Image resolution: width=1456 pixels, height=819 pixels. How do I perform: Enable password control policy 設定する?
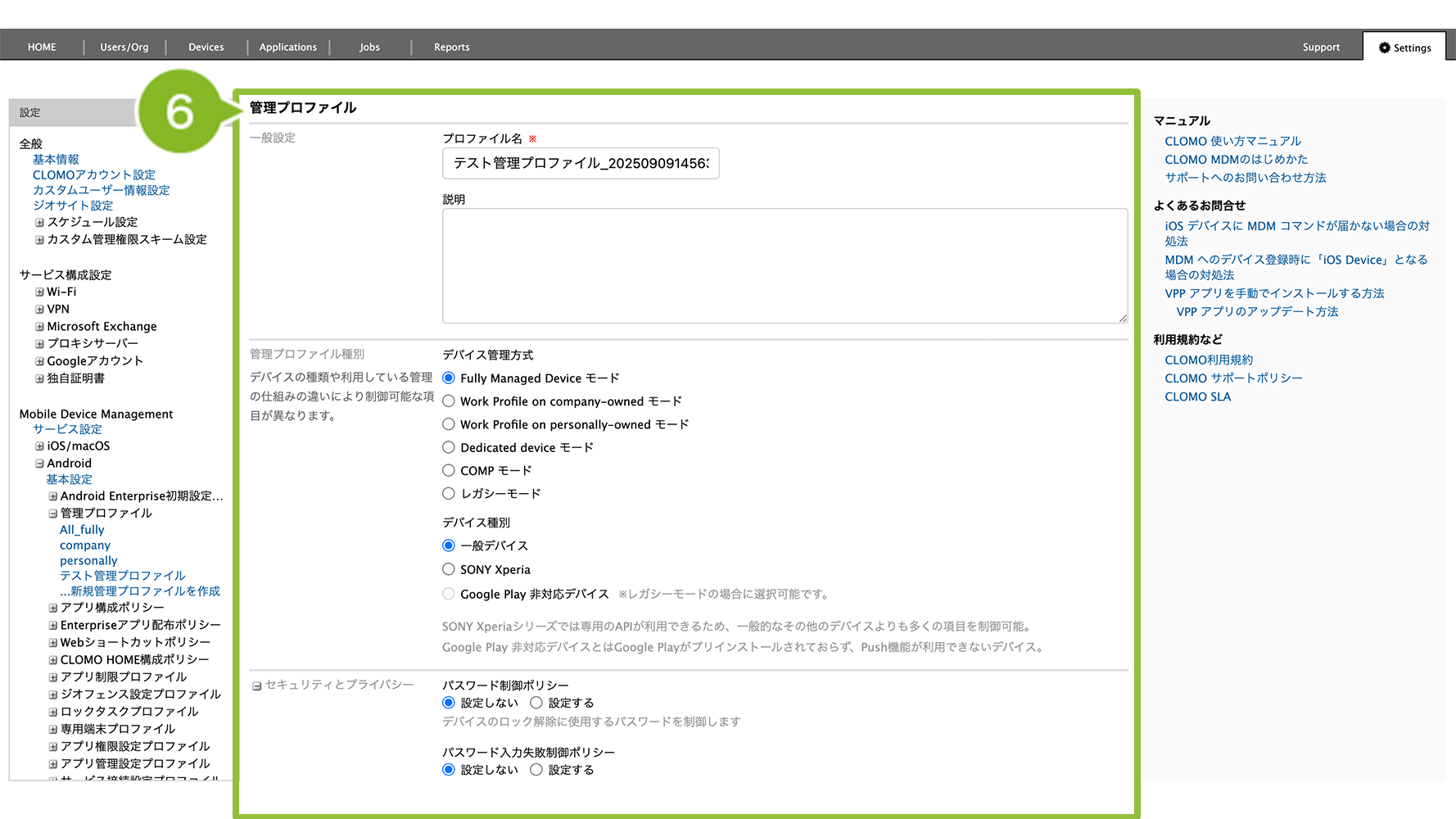(x=536, y=703)
